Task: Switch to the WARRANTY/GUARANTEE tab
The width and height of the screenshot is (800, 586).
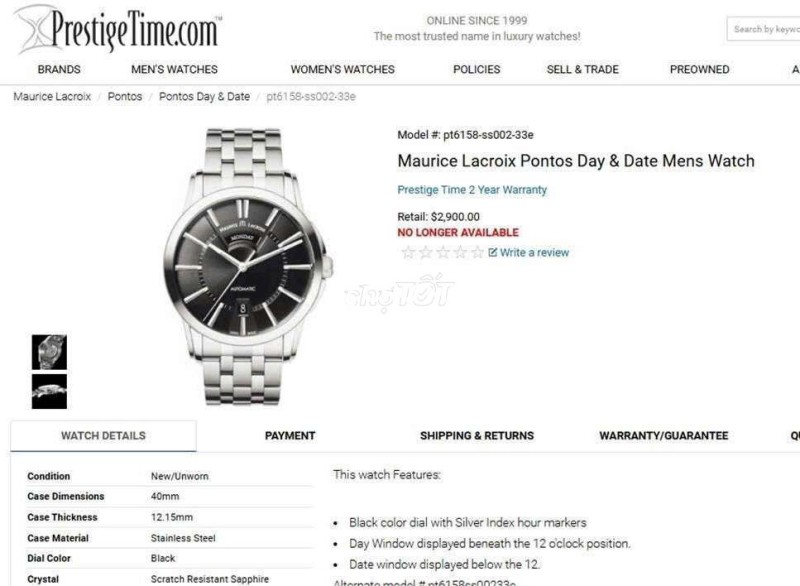Action: tap(664, 436)
